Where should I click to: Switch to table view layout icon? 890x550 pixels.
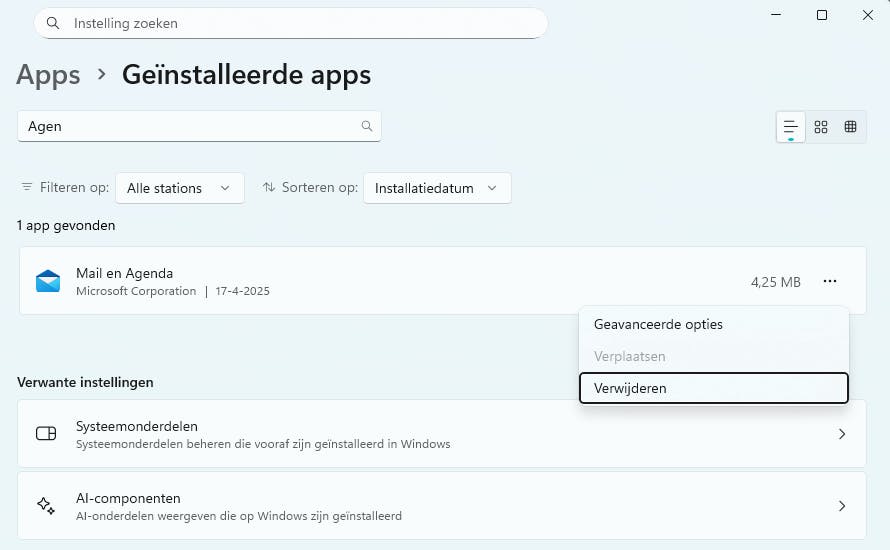pos(850,127)
